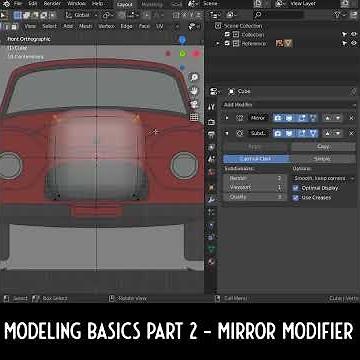
Task: Open the Add Modifier dropdown
Action: click(289, 105)
